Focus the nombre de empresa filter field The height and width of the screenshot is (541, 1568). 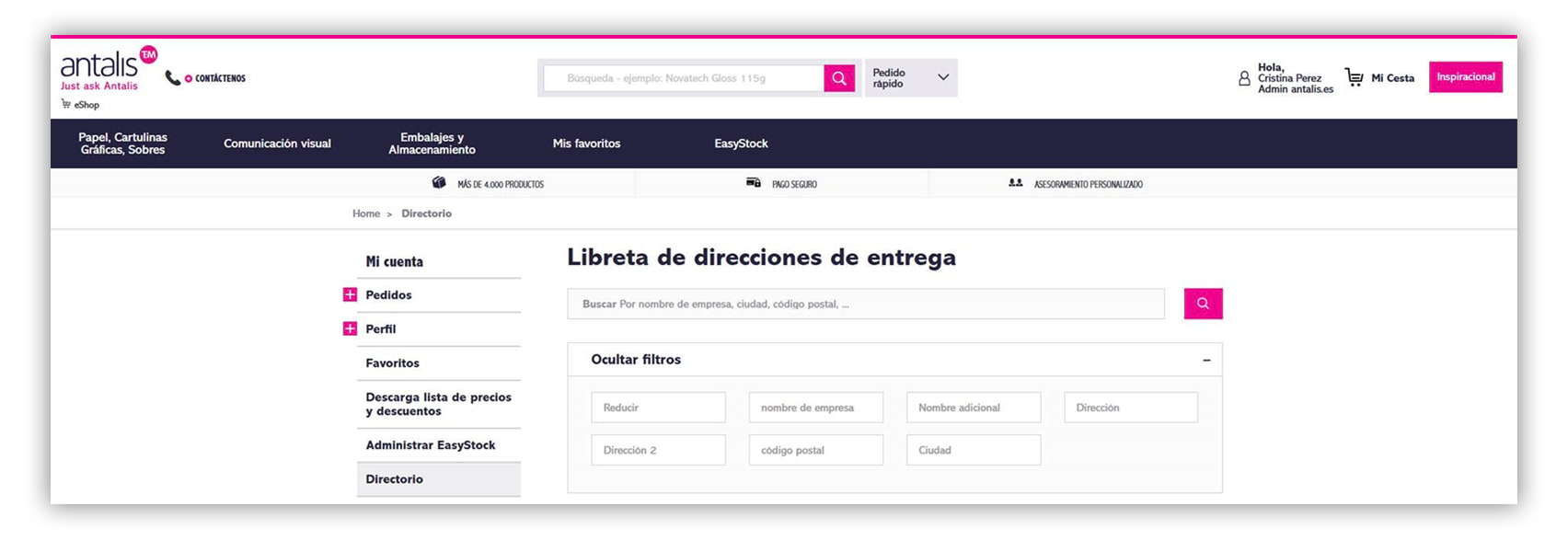(815, 408)
